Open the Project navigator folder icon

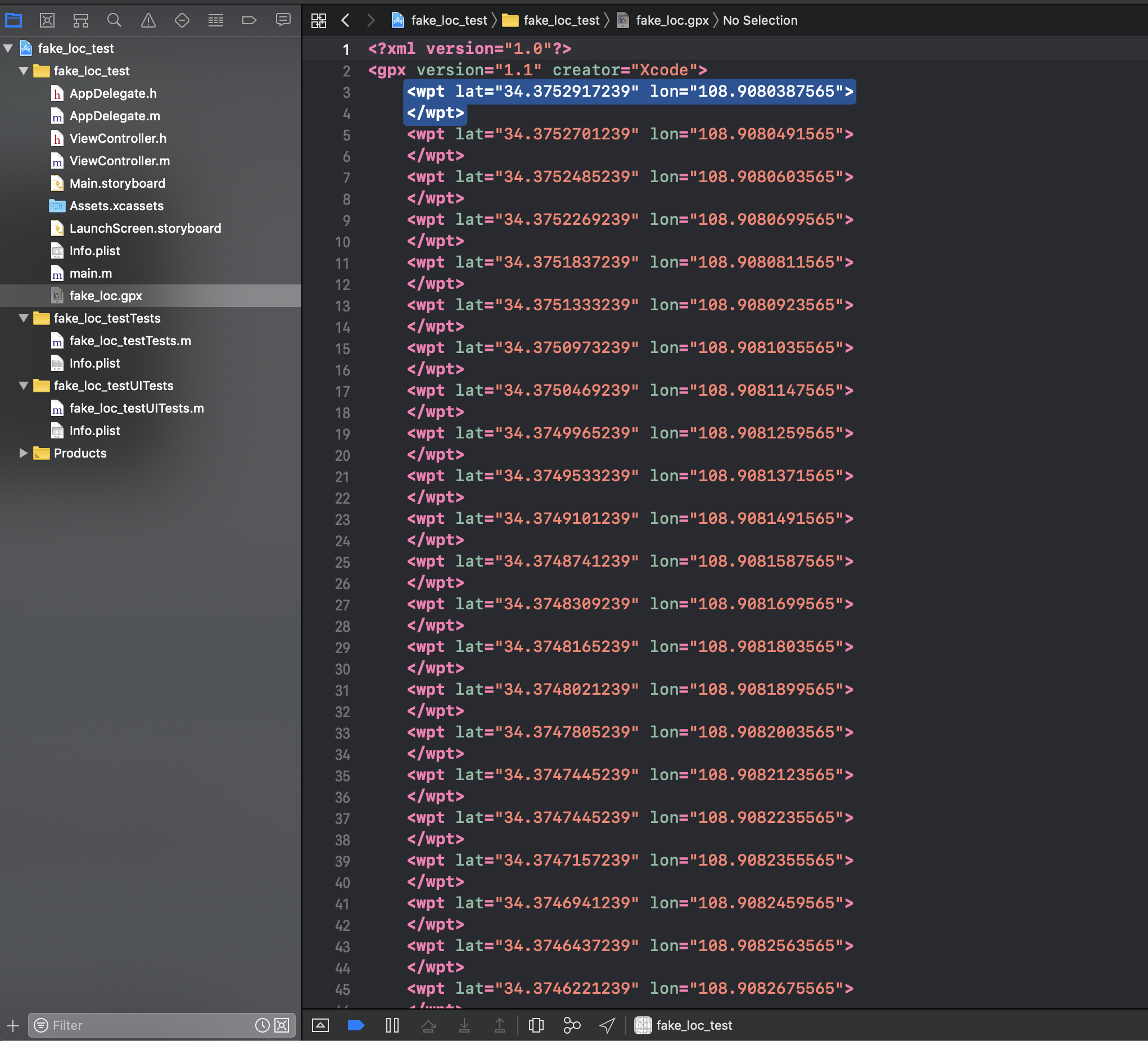[x=13, y=20]
